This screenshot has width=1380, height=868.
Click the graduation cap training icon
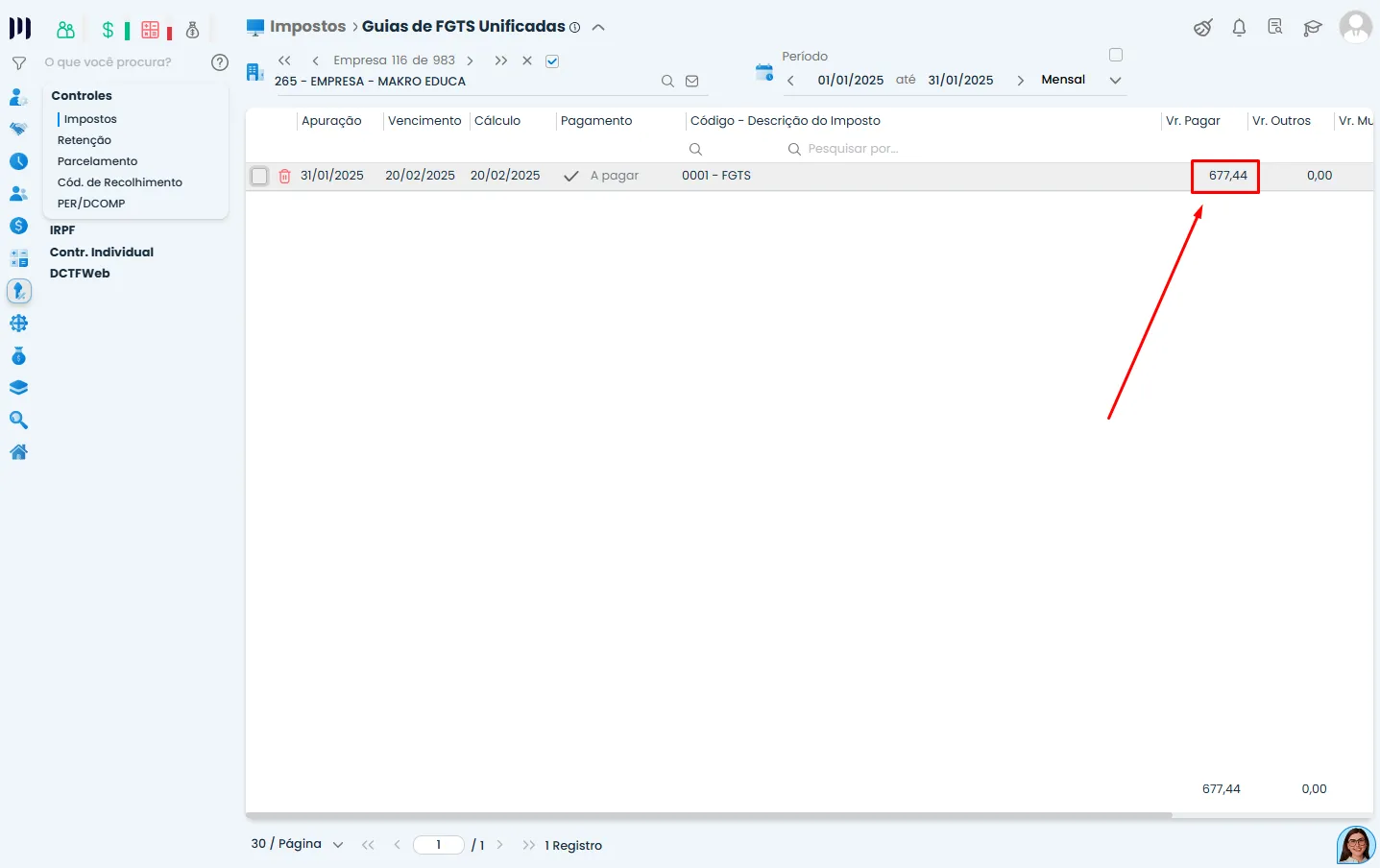tap(1312, 28)
